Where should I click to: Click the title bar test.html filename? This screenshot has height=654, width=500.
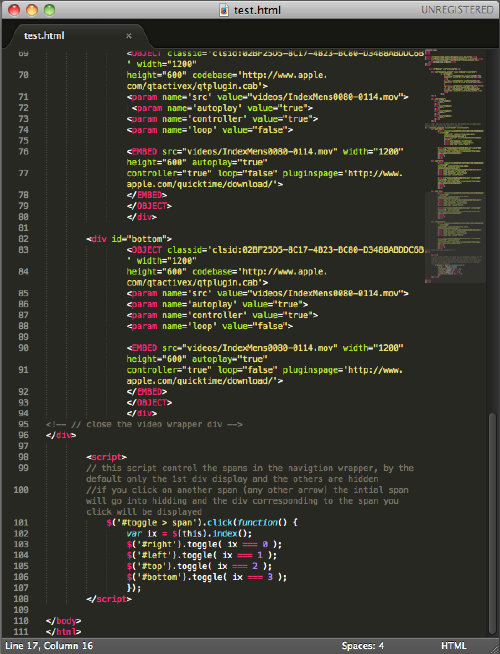pos(257,10)
